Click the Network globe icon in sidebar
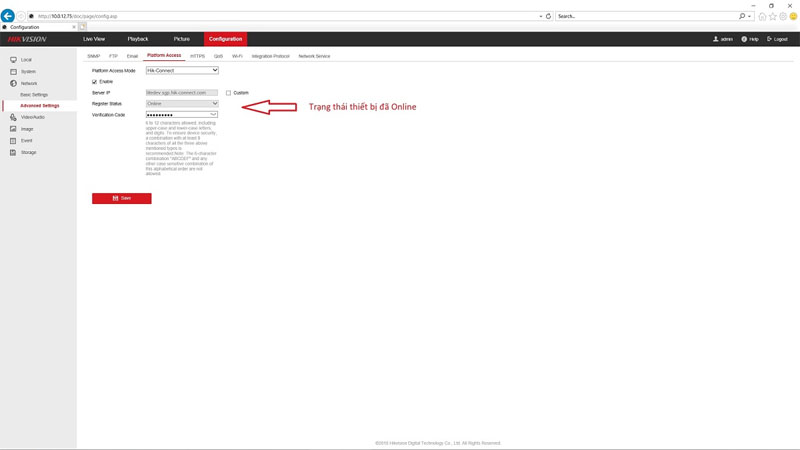The image size is (800, 450). (x=13, y=83)
